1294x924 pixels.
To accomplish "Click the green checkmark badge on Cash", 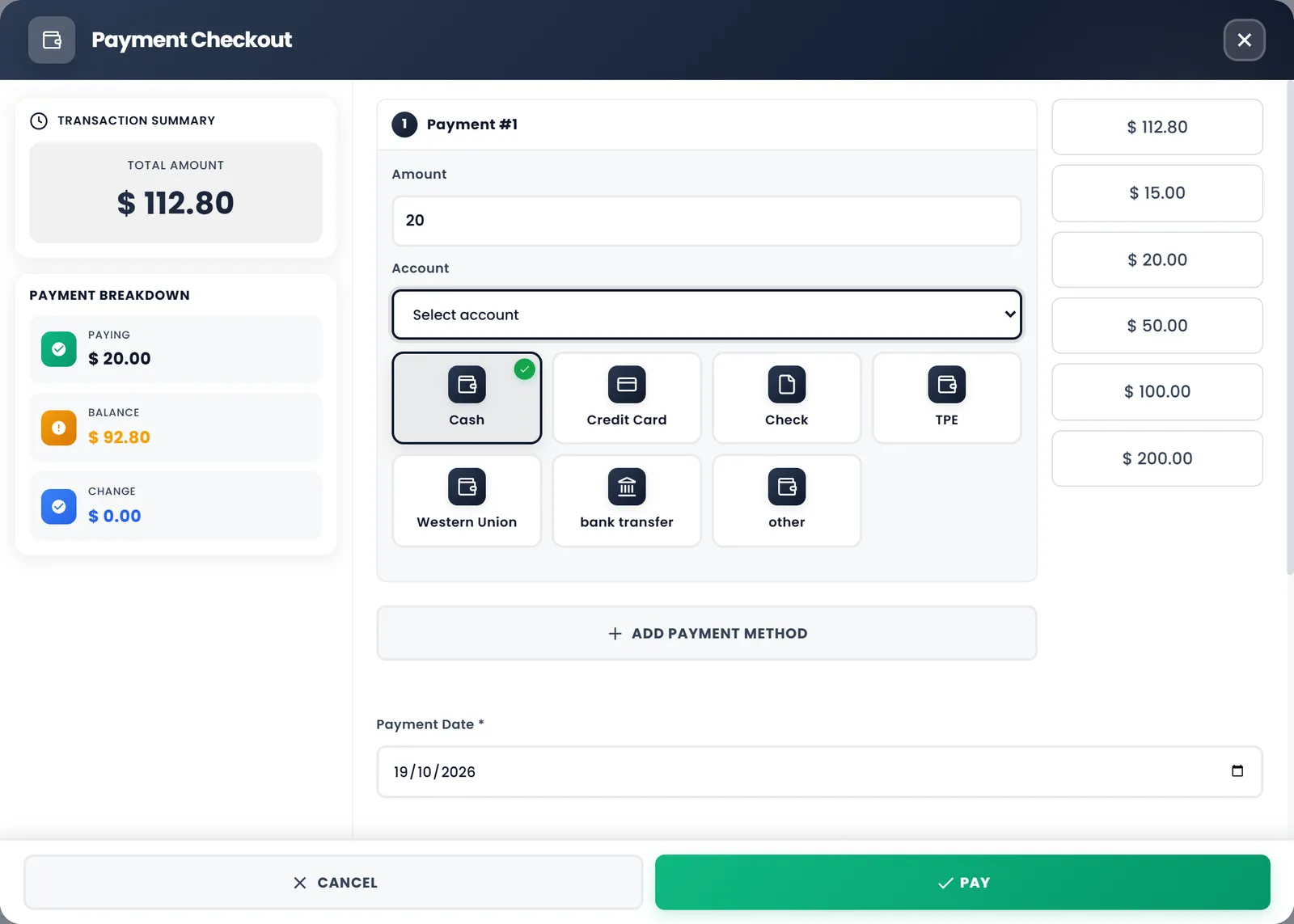I will (x=525, y=369).
